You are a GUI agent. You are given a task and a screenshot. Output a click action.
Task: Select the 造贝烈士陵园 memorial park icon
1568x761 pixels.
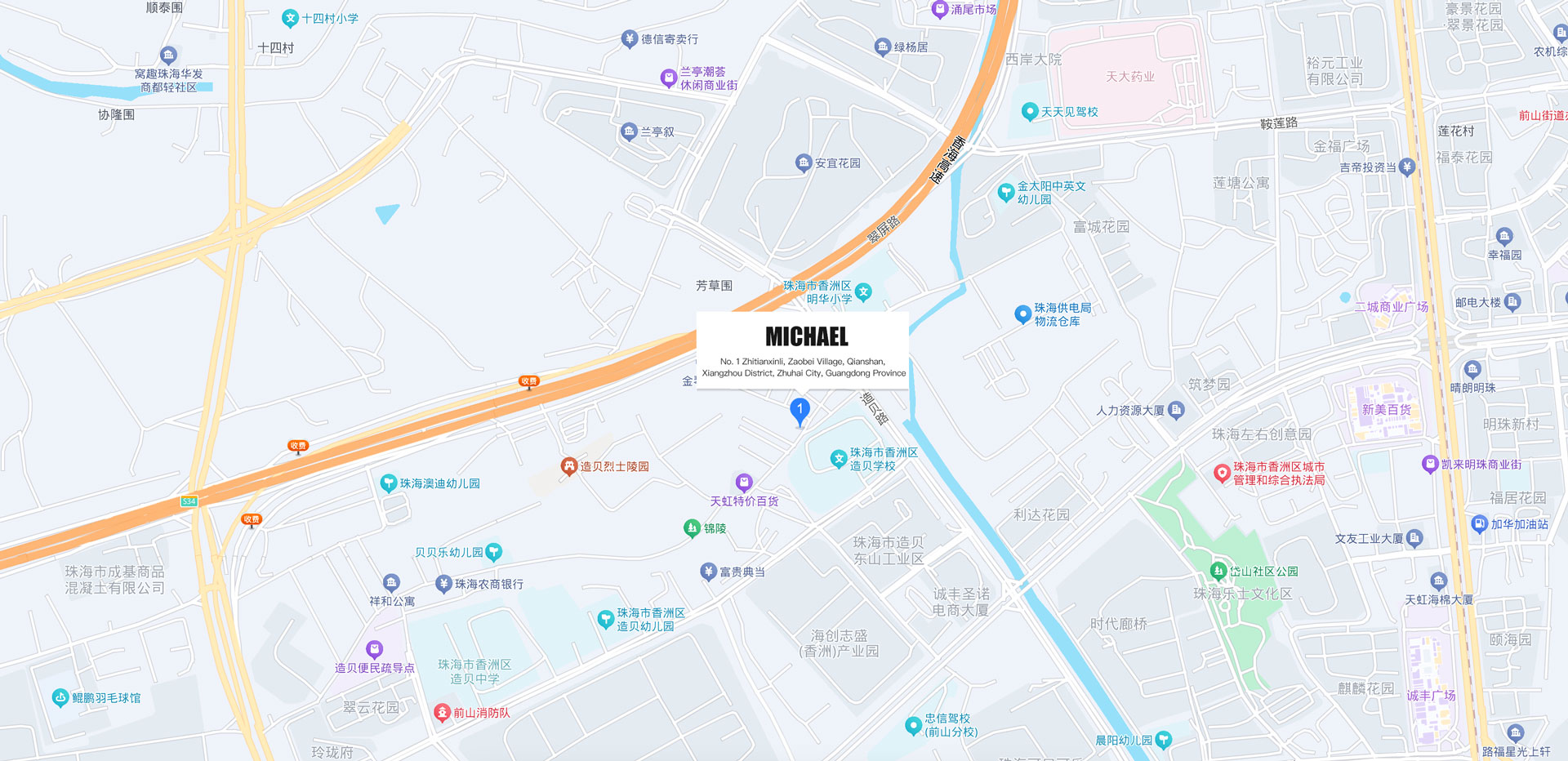click(569, 466)
